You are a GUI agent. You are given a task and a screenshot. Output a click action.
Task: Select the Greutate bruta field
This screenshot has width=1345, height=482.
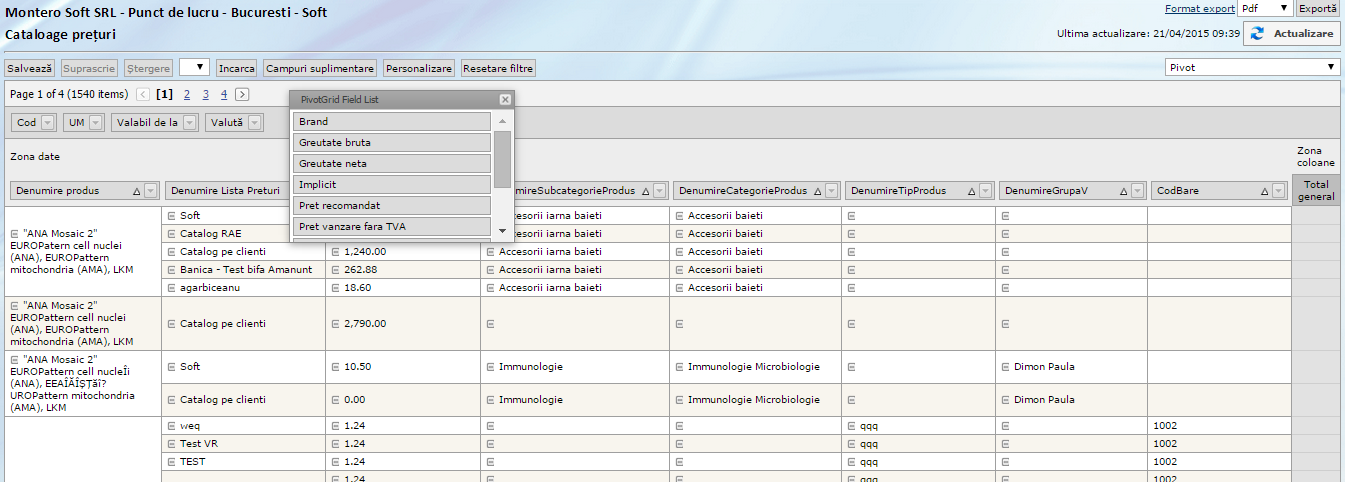tap(393, 143)
